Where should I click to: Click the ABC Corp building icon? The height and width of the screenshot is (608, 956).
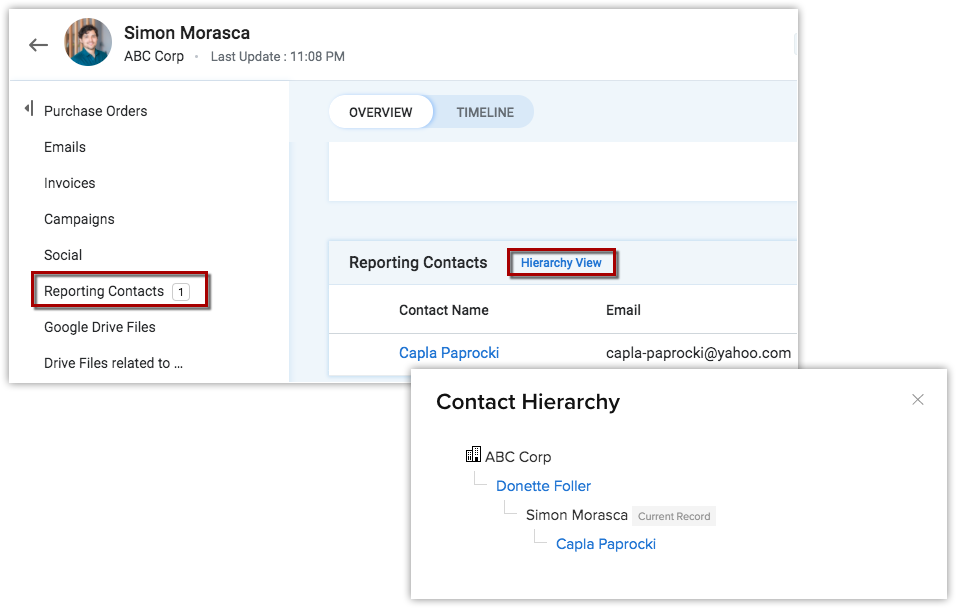(x=473, y=456)
